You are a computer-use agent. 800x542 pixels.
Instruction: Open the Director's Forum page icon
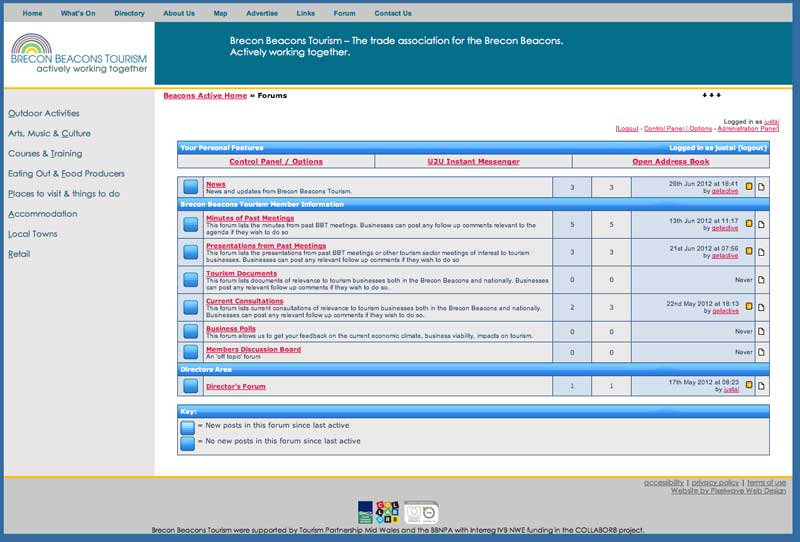(761, 386)
